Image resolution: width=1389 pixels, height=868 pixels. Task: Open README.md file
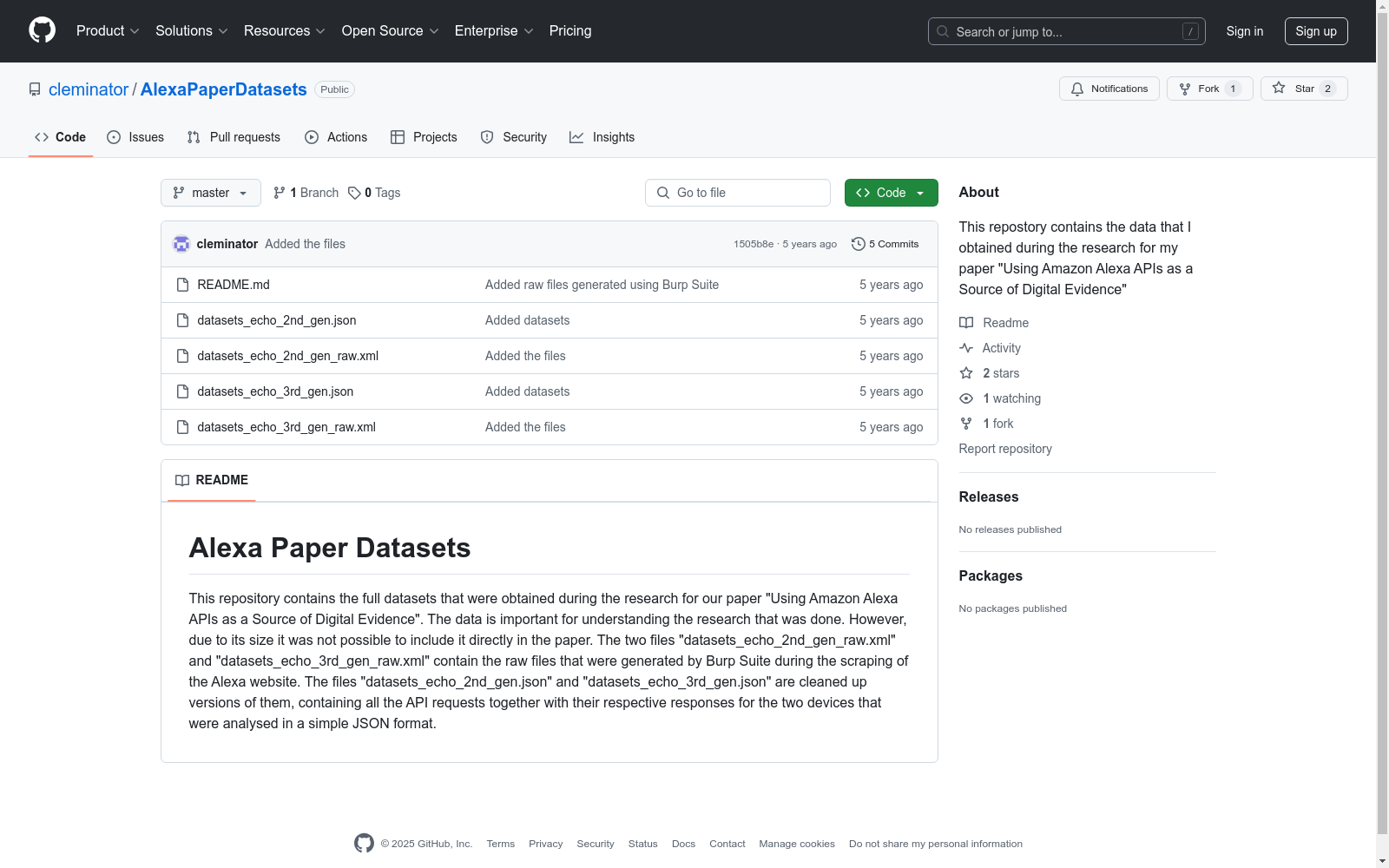(x=234, y=285)
